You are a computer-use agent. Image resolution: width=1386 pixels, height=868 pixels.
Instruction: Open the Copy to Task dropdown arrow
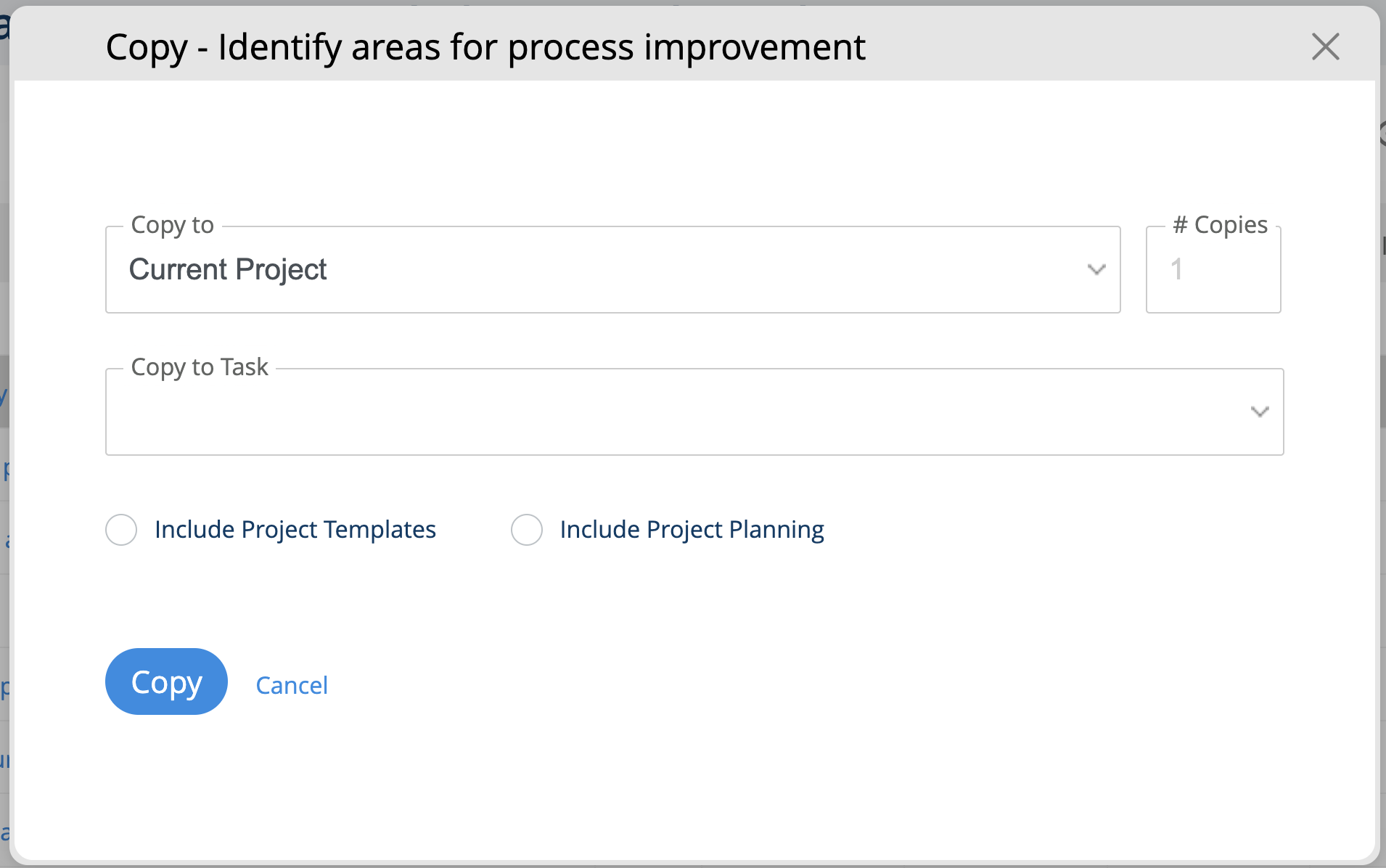pos(1259,412)
